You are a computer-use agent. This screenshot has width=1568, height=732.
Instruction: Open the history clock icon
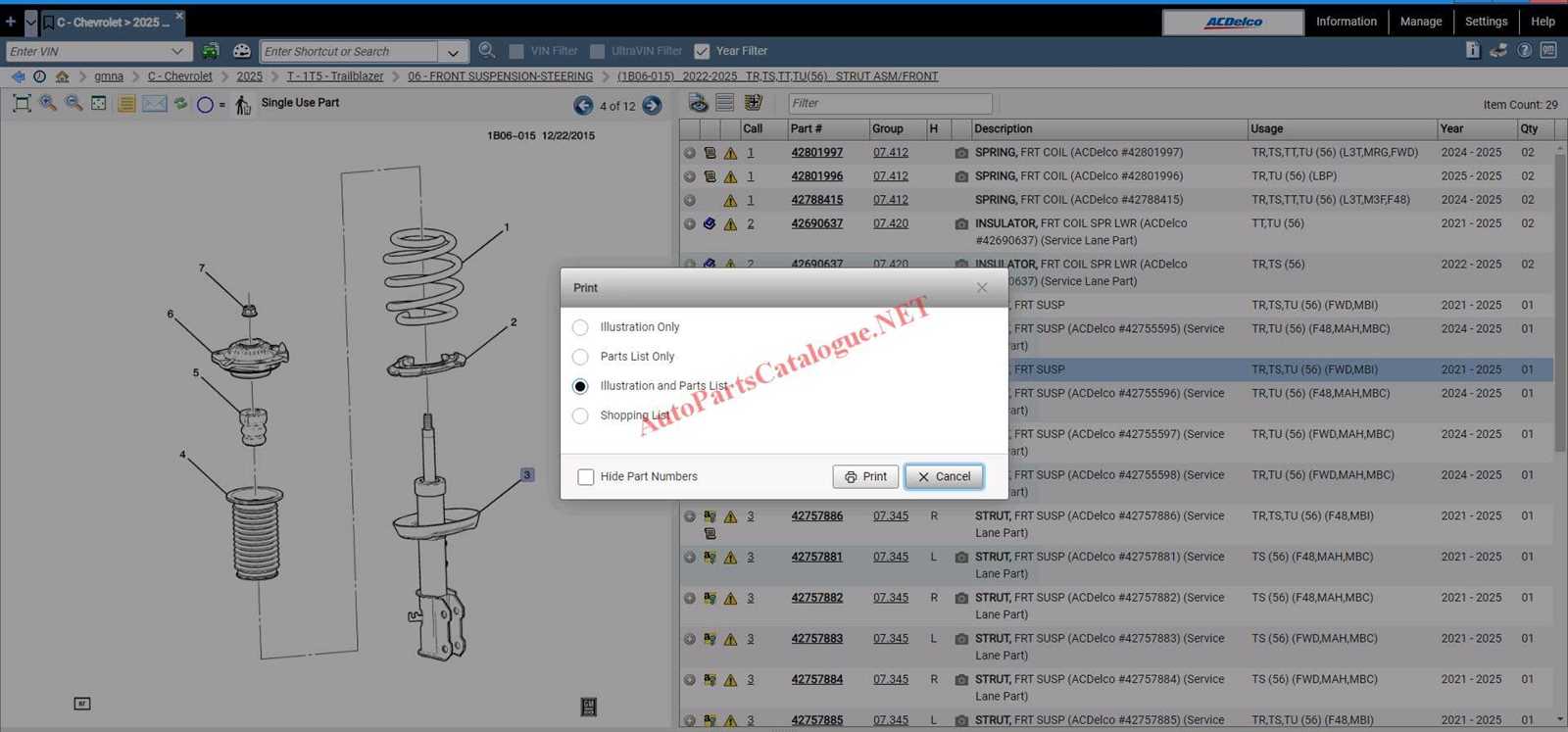coord(39,76)
